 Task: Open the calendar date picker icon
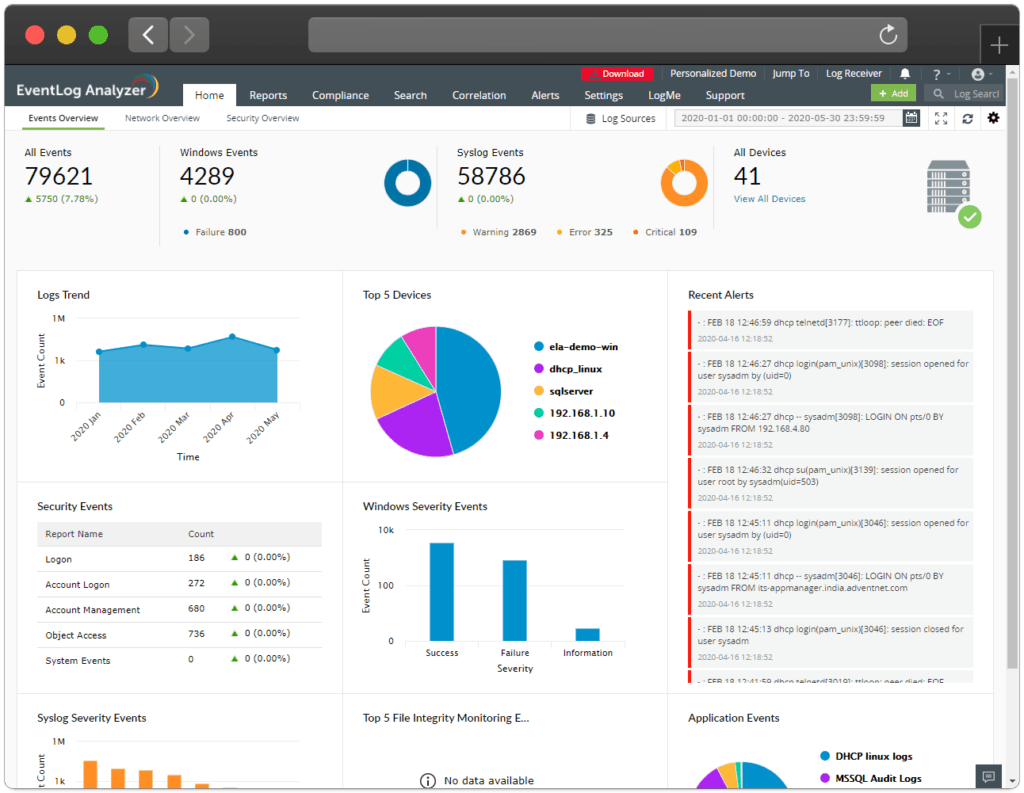click(911, 118)
